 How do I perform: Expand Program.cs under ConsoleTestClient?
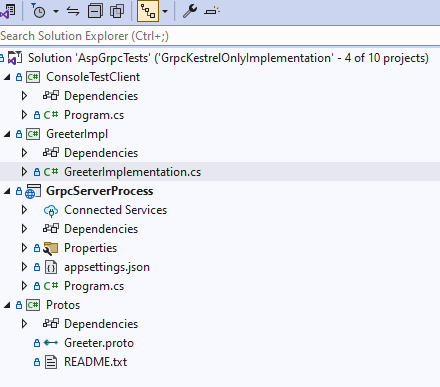[24, 115]
